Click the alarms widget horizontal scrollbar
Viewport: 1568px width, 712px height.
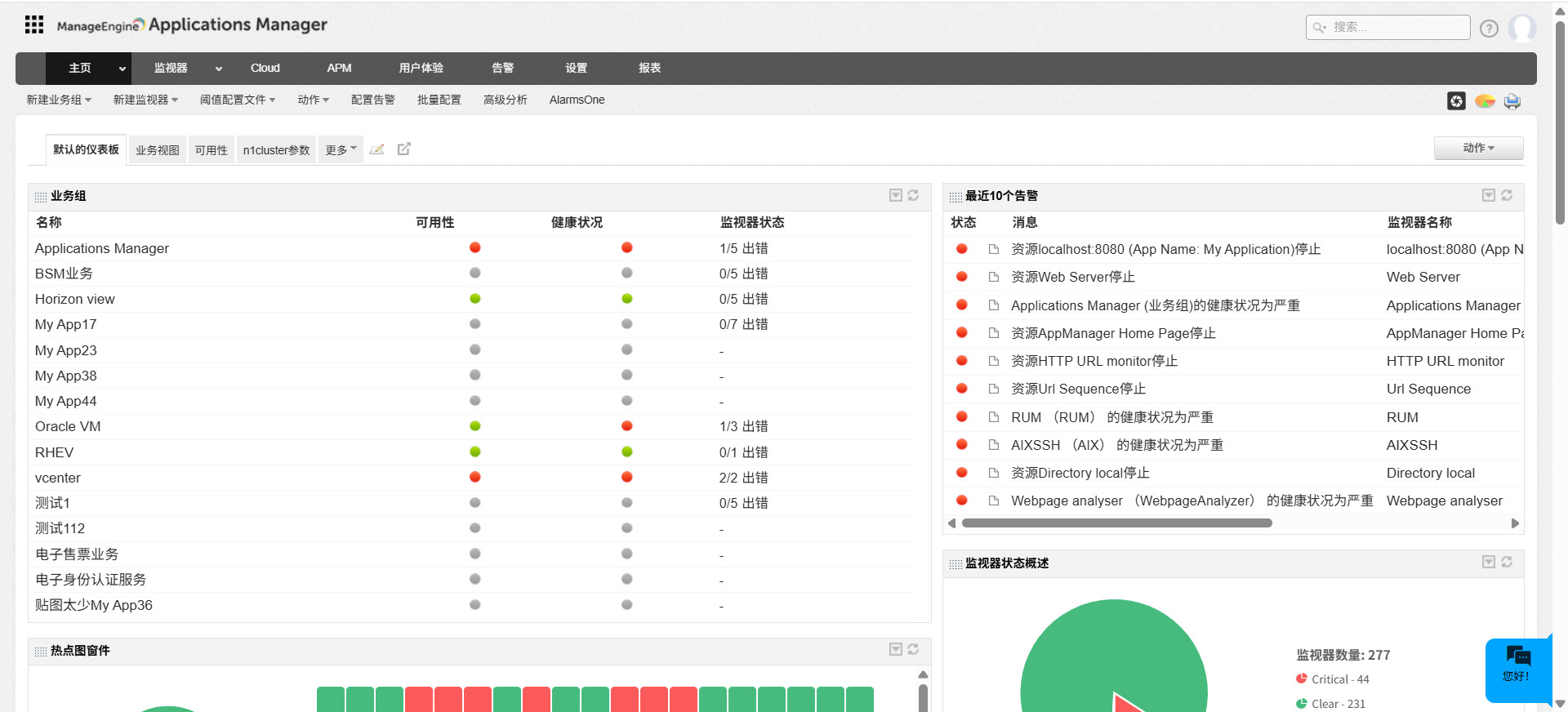pyautogui.click(x=1117, y=523)
